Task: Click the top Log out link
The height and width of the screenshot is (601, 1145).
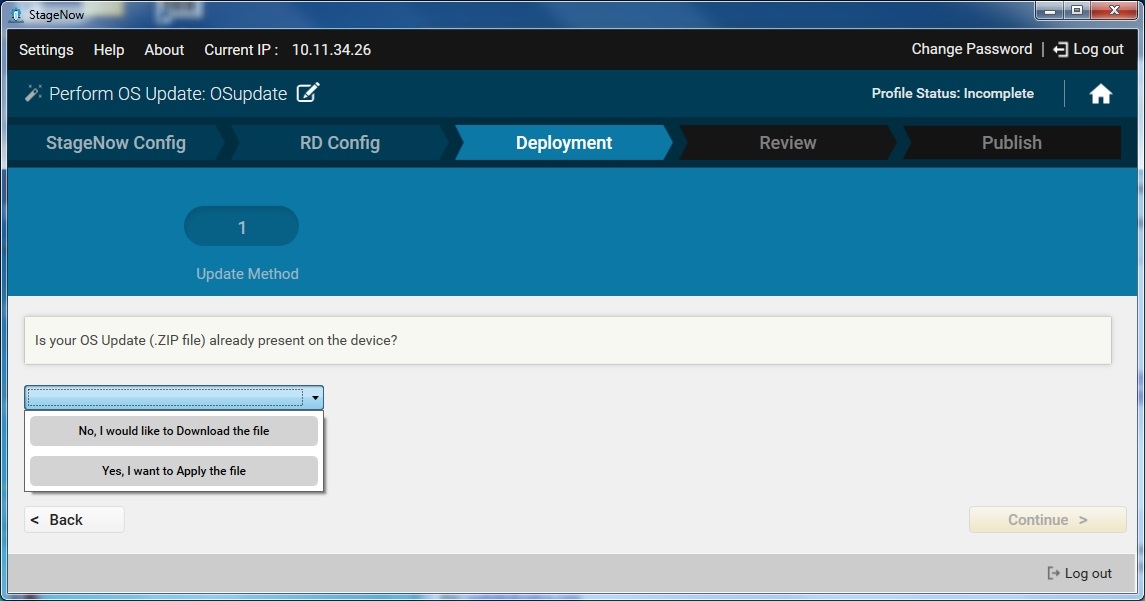Action: tap(1088, 49)
